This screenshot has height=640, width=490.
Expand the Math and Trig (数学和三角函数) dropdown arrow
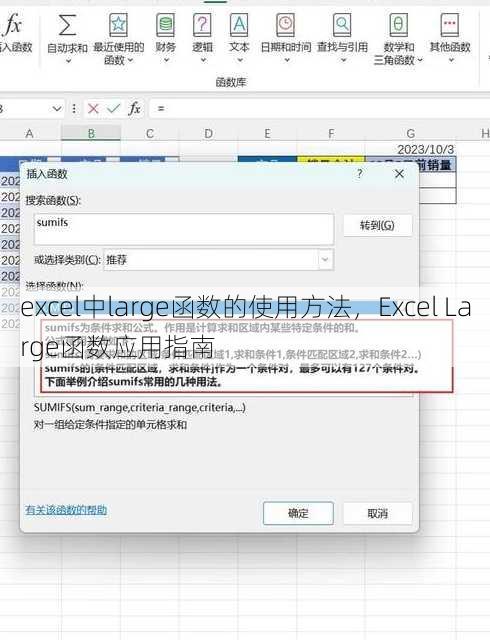pyautogui.click(x=419, y=60)
